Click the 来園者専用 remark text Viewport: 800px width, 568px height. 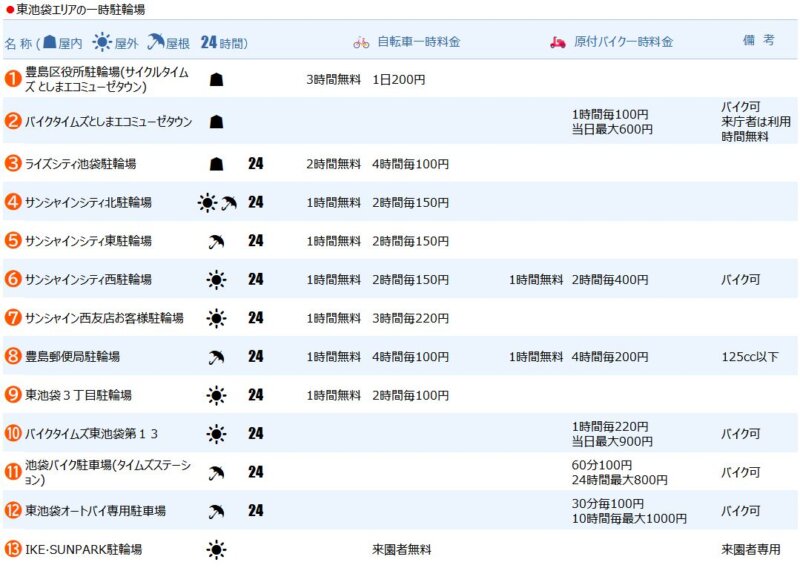pos(750,550)
